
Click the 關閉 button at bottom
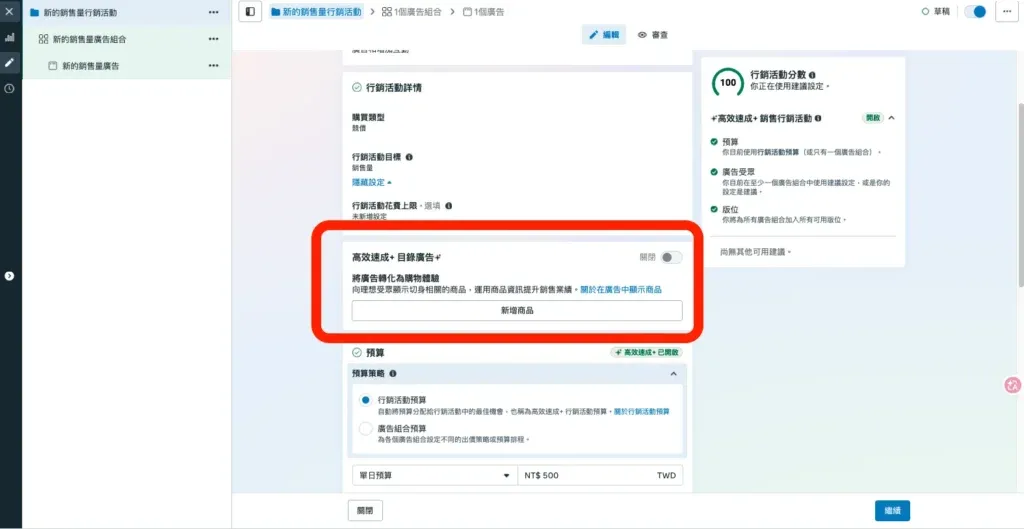pos(365,511)
